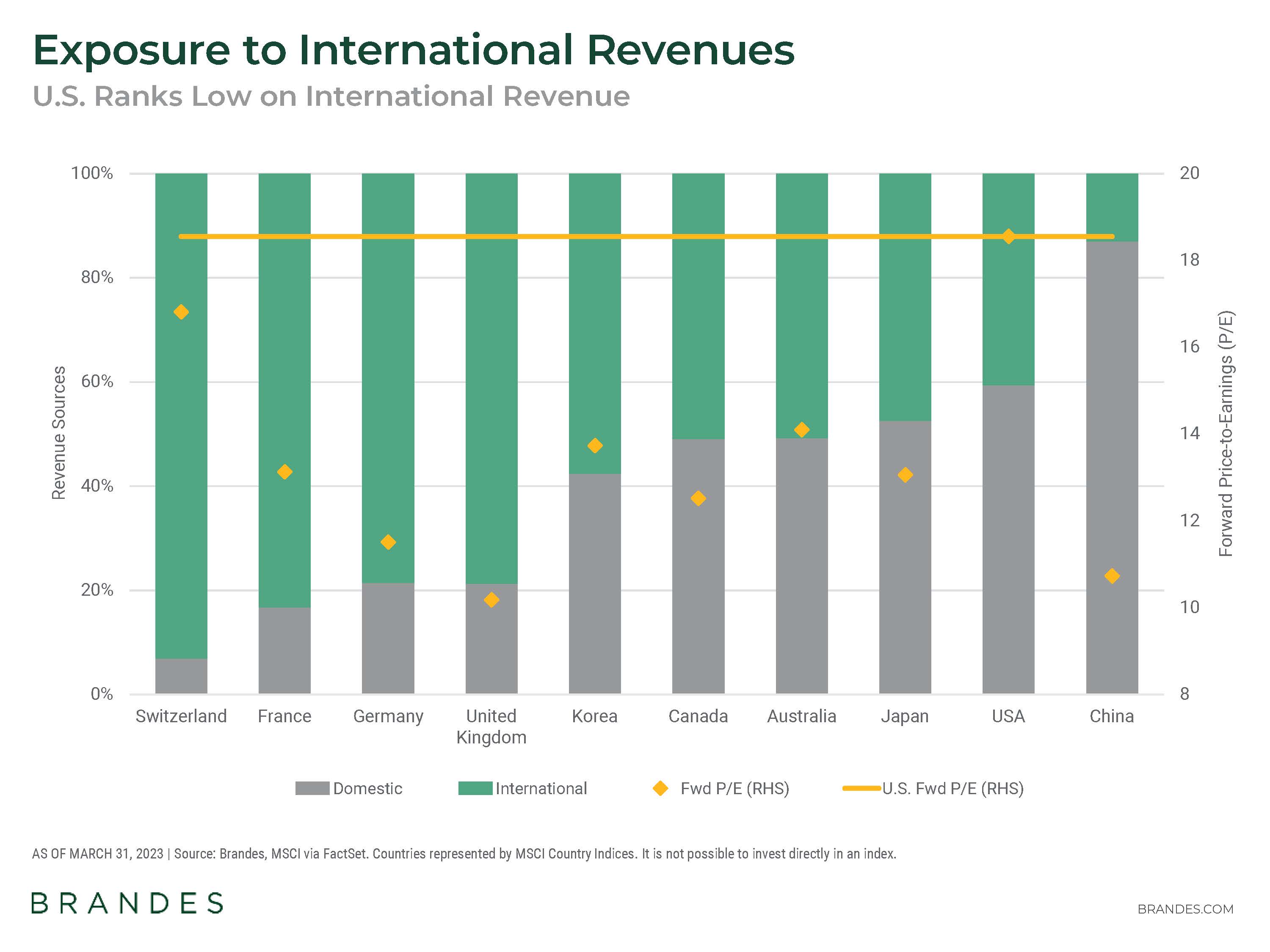This screenshot has width=1270, height=952.
Task: Click the Switzerland axis label
Action: tap(182, 716)
